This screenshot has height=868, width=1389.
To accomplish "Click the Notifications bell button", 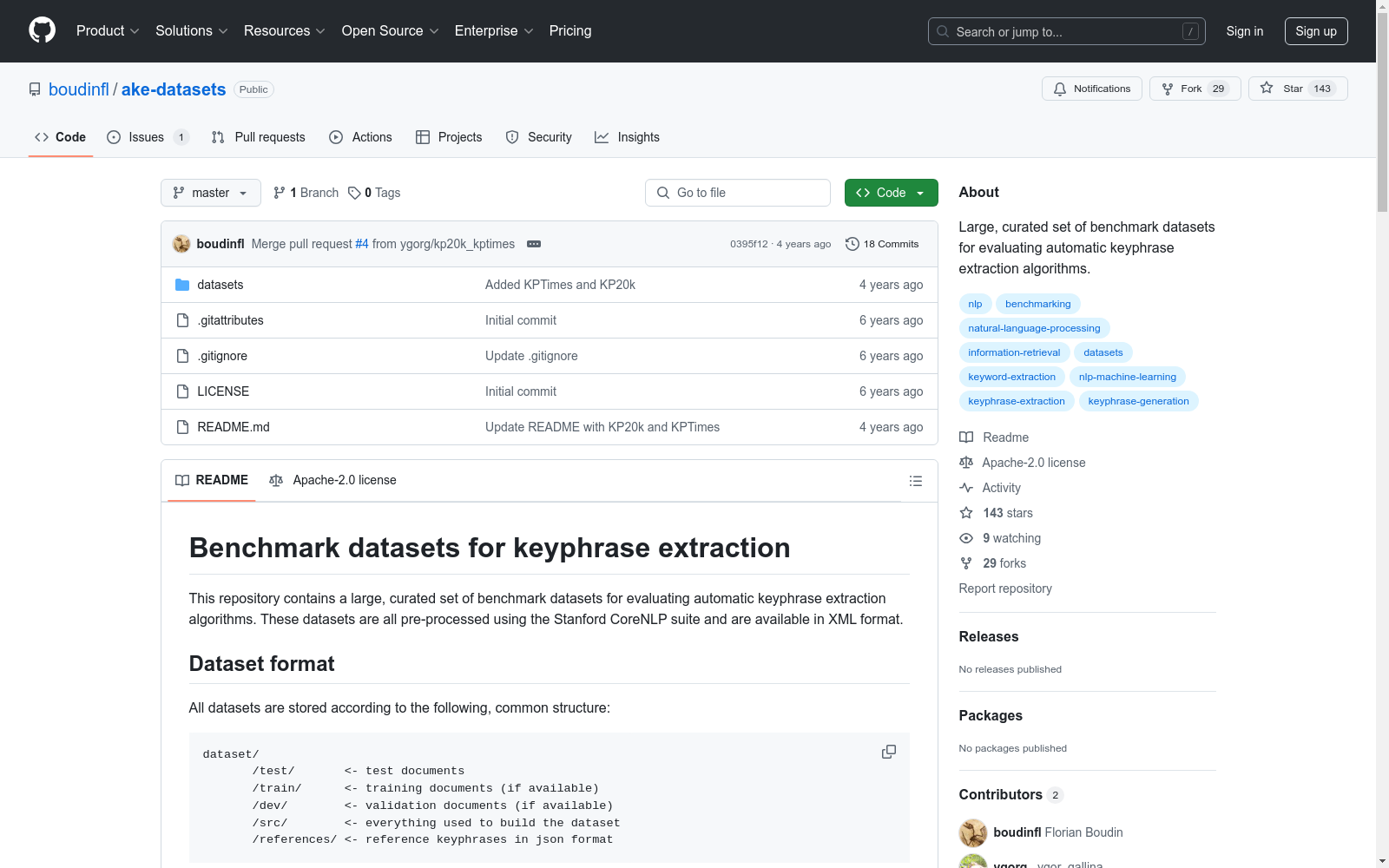I will pyautogui.click(x=1092, y=89).
